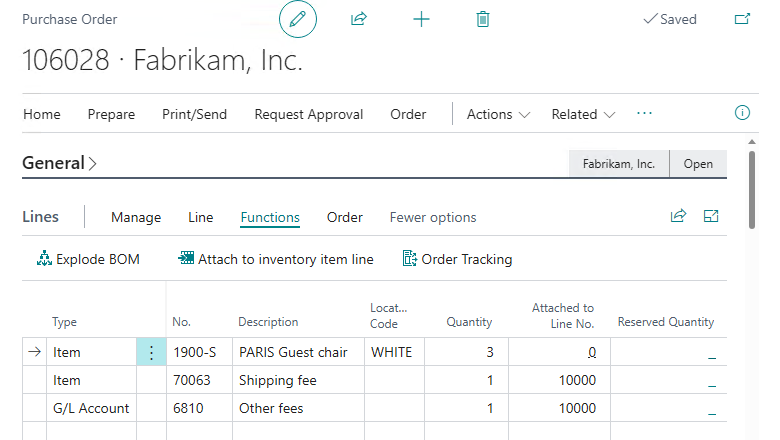Click reserved quantity for Other fees
Image resolution: width=780 pixels, height=440 pixels.
[x=669, y=408]
